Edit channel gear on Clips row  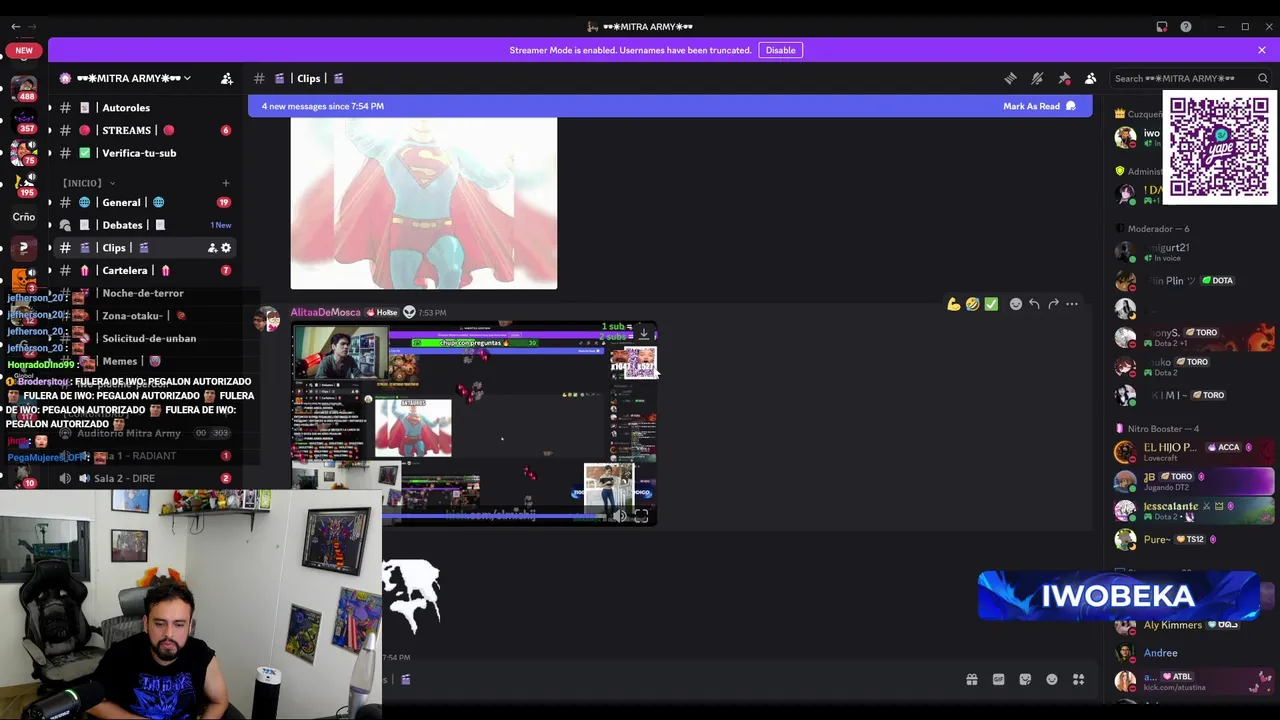coord(226,248)
